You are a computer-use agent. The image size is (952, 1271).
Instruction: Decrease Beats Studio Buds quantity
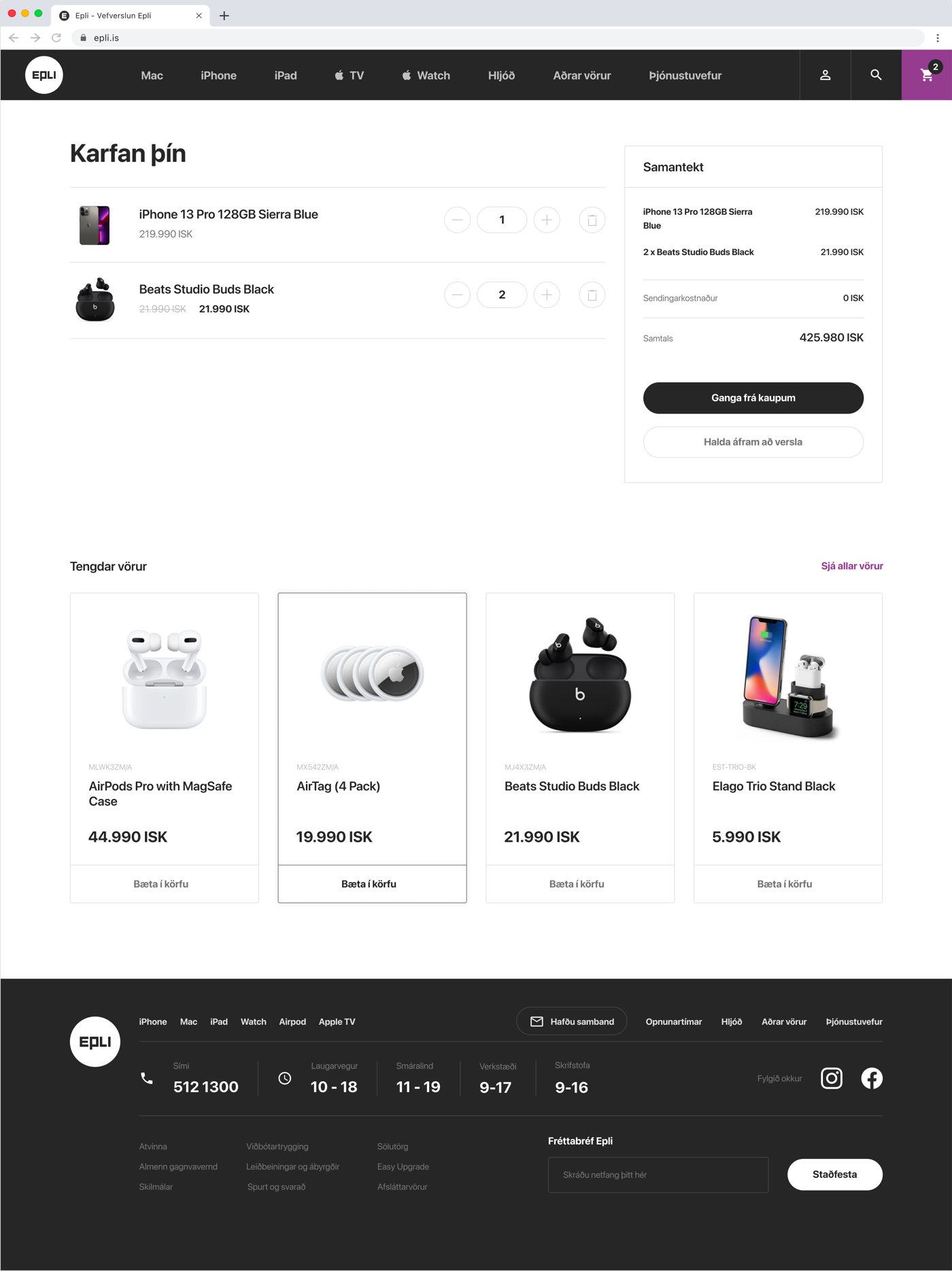457,294
